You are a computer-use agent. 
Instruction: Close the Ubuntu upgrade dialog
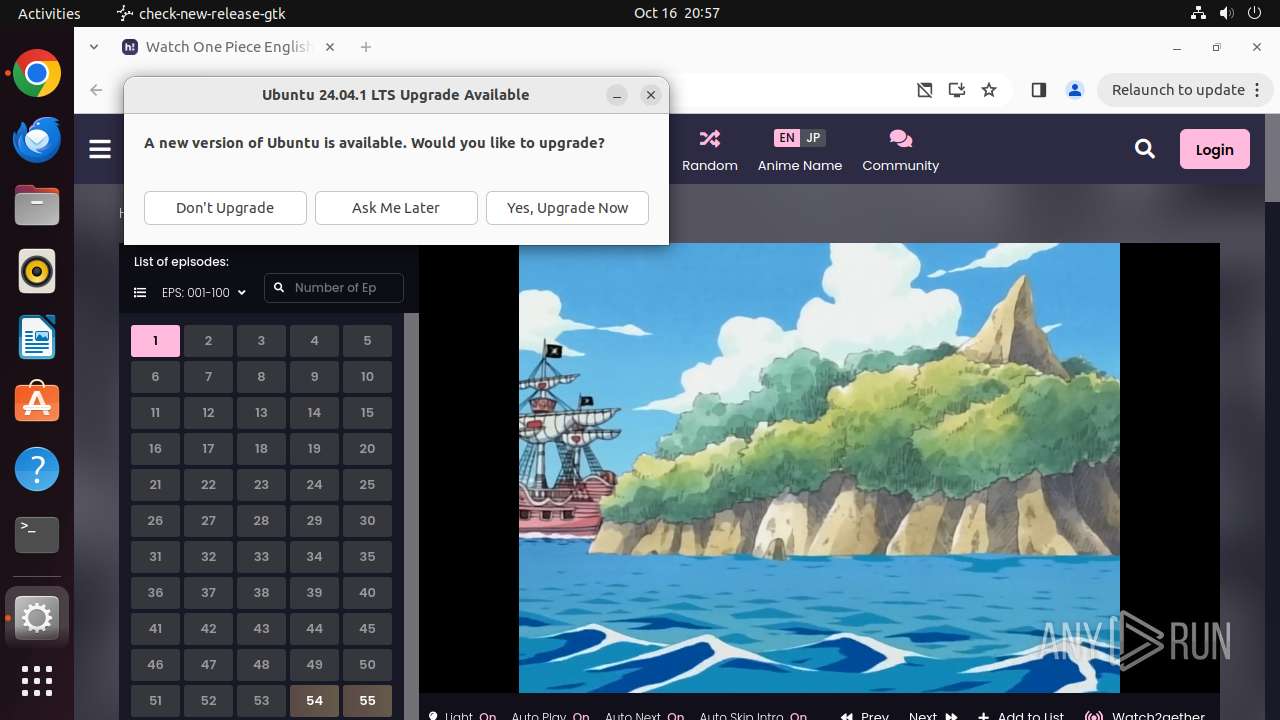(651, 95)
